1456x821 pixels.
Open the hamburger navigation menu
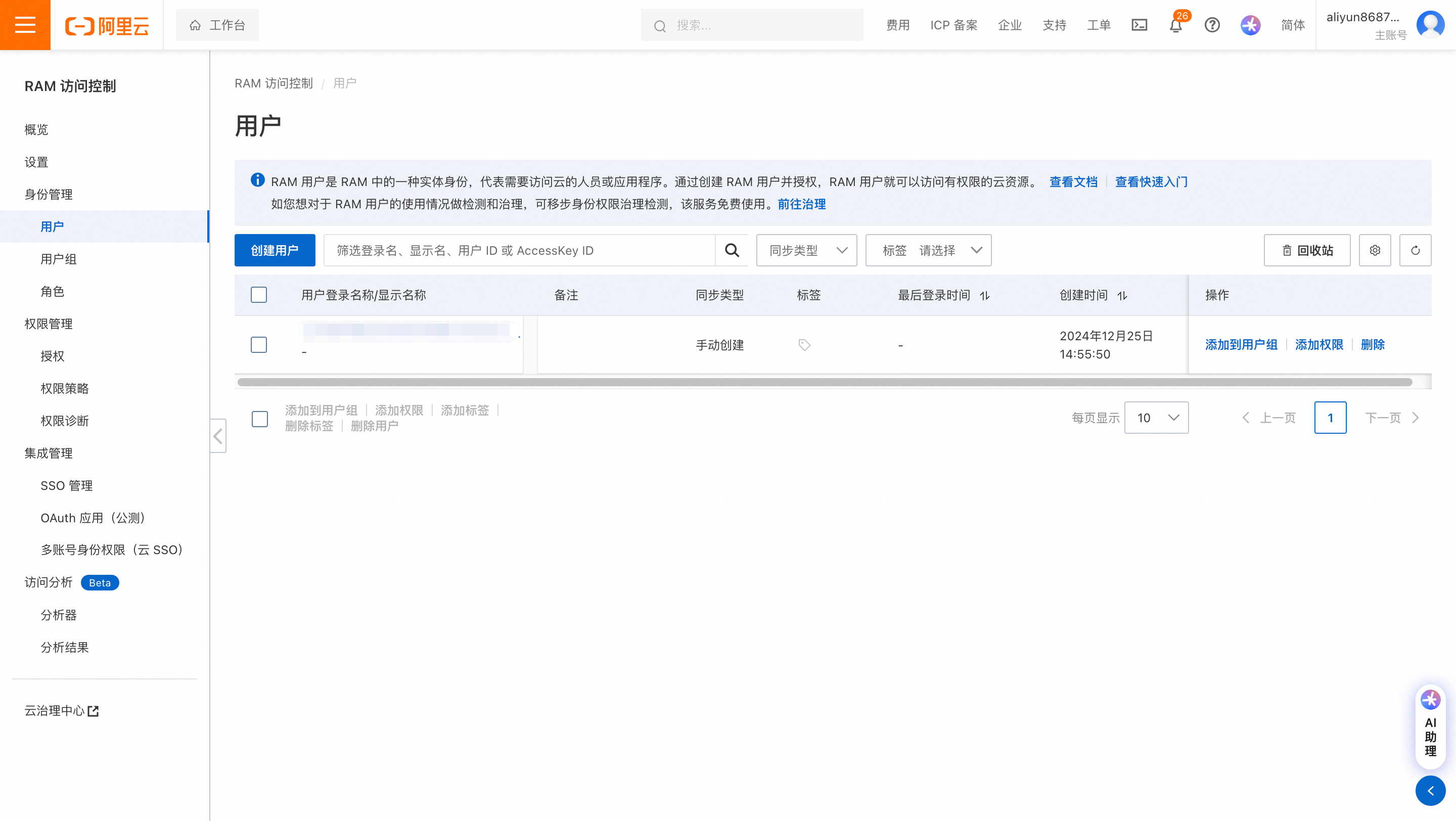click(x=25, y=25)
